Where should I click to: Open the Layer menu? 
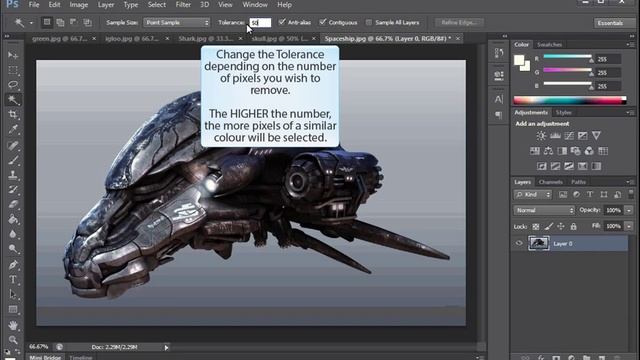tap(106, 5)
